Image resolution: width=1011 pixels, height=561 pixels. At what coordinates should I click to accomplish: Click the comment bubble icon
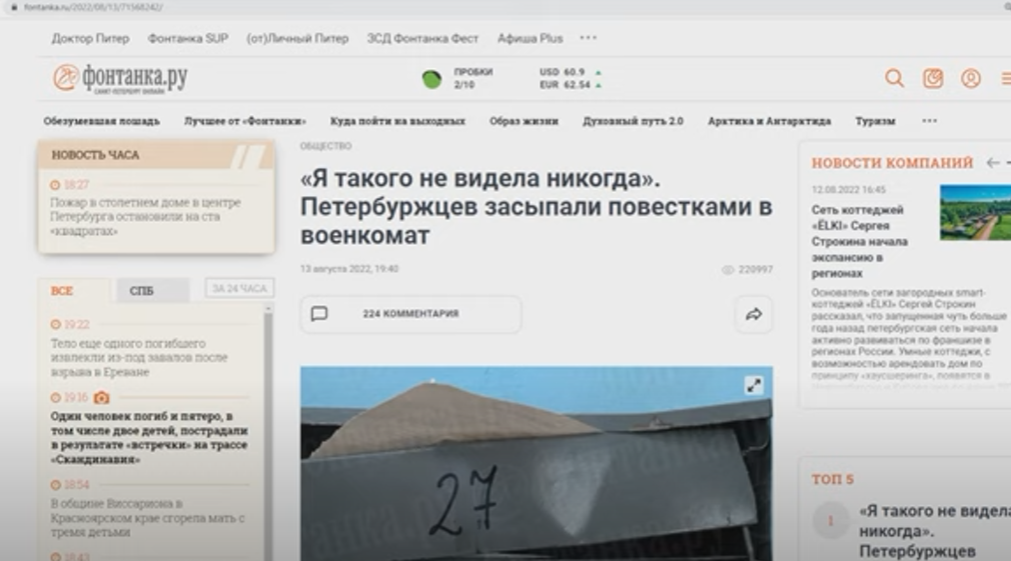pos(319,314)
